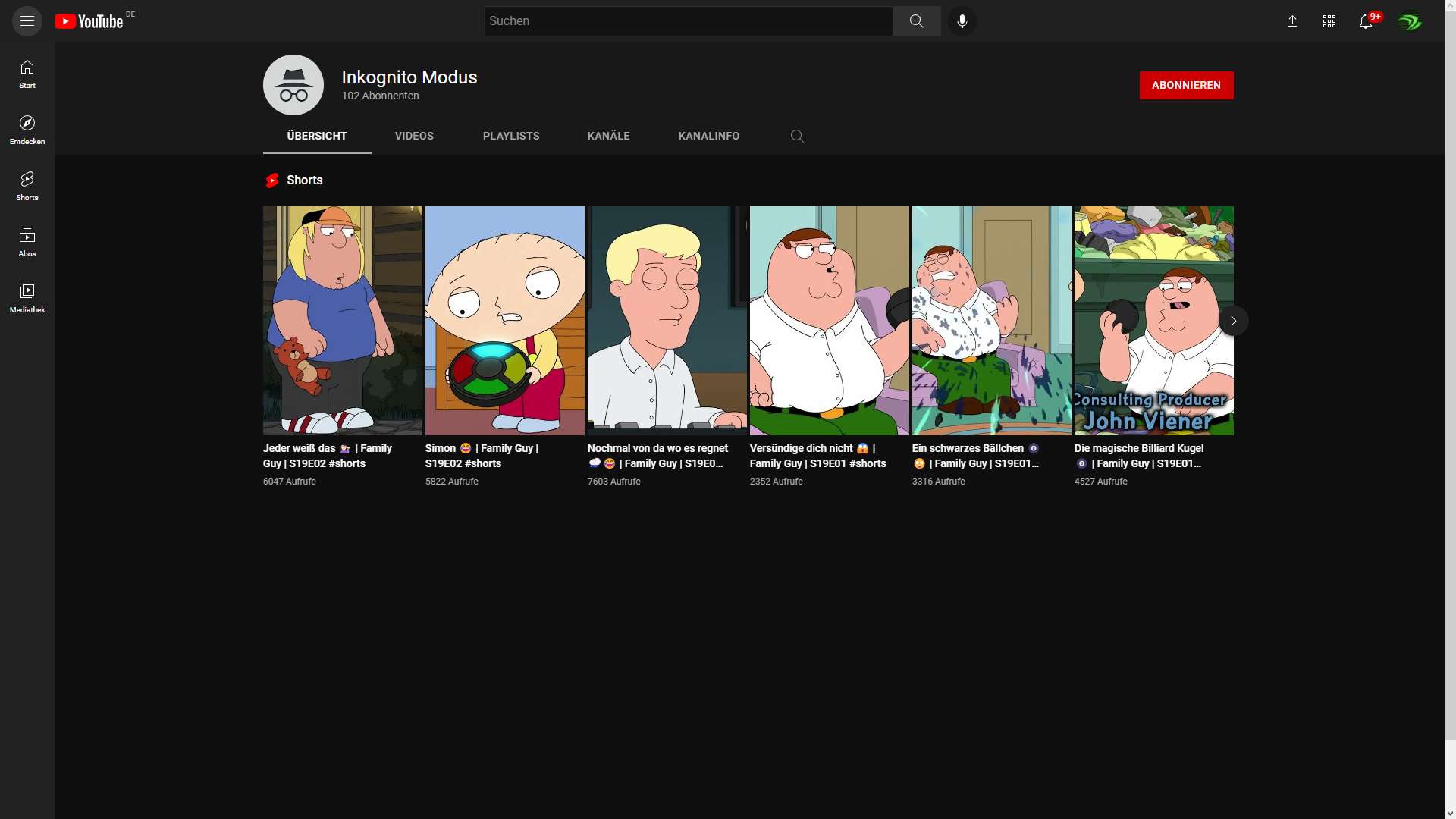Open the upload video icon

[x=1292, y=21]
